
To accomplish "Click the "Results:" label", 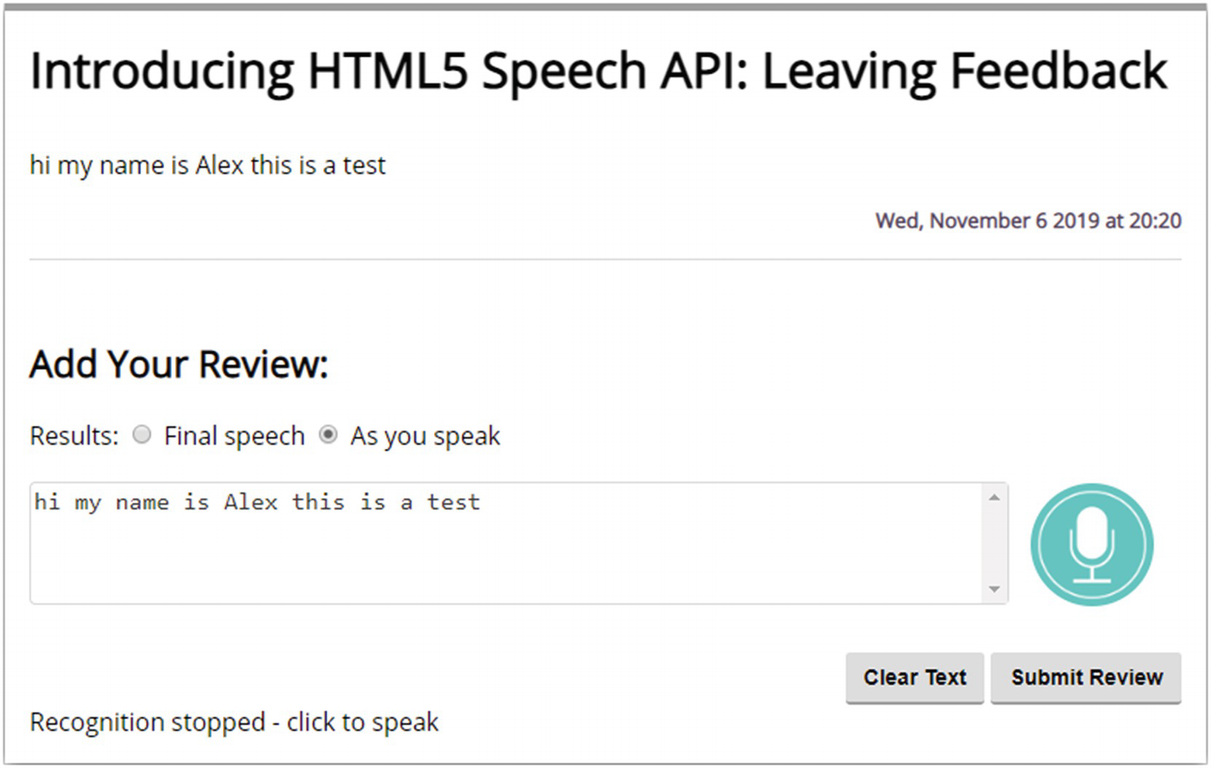I will (x=74, y=437).
